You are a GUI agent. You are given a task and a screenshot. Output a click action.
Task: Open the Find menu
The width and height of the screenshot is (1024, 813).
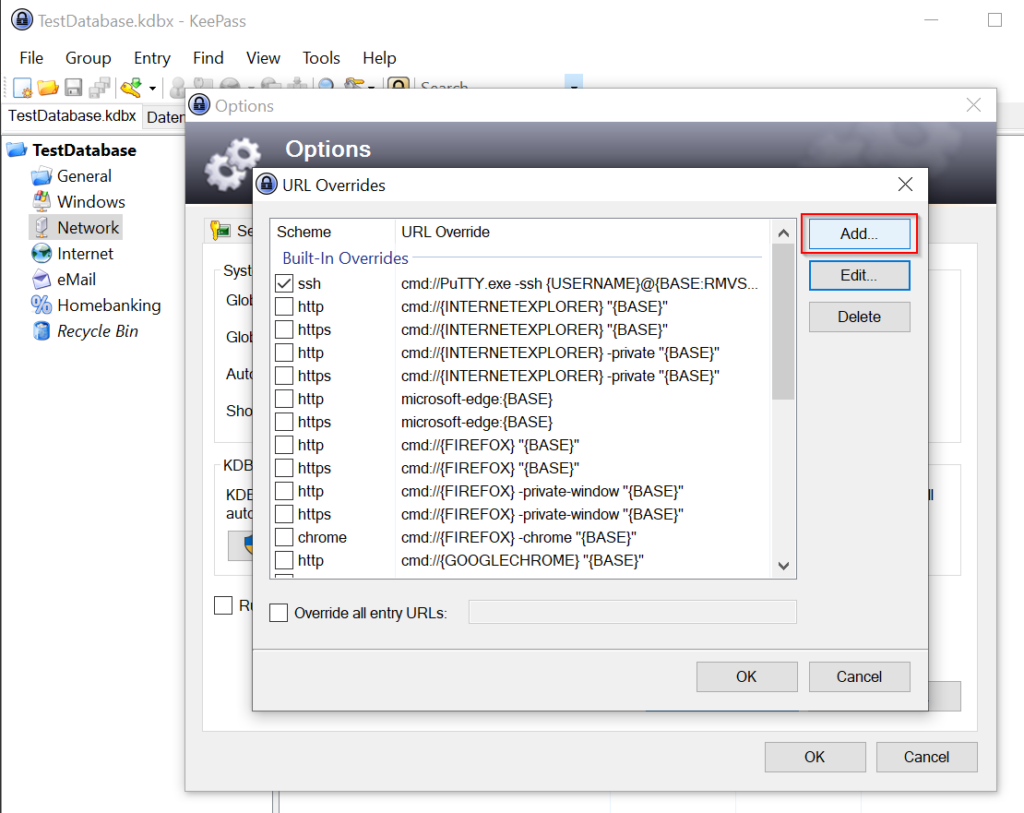(208, 58)
